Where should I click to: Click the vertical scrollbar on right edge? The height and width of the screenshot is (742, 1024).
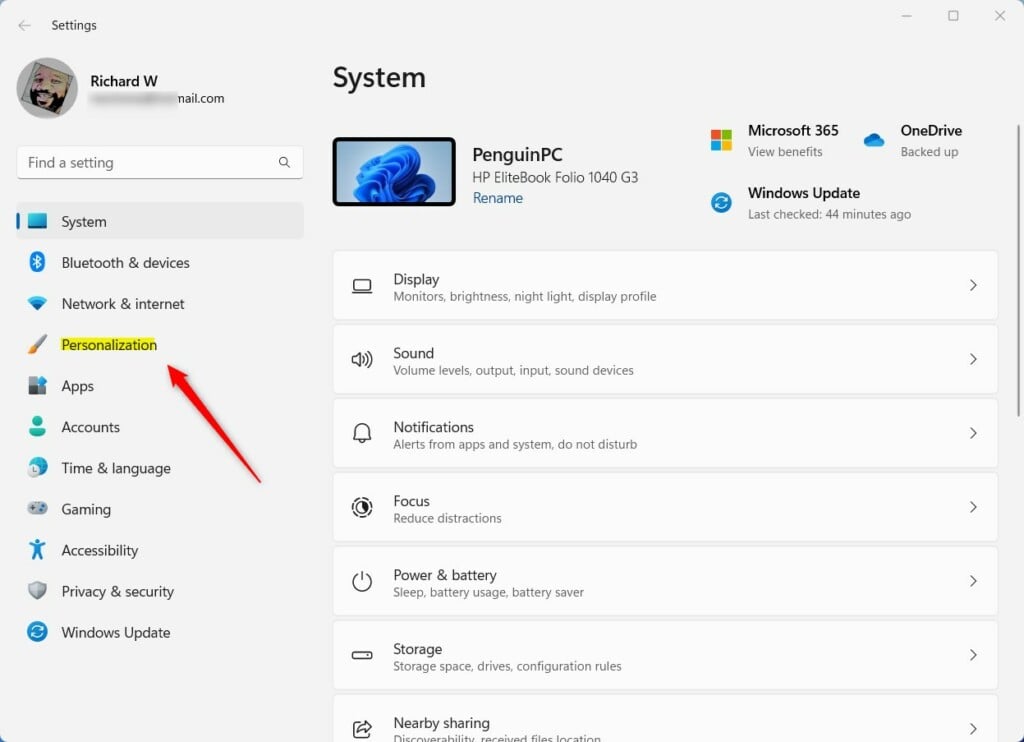(x=1019, y=271)
